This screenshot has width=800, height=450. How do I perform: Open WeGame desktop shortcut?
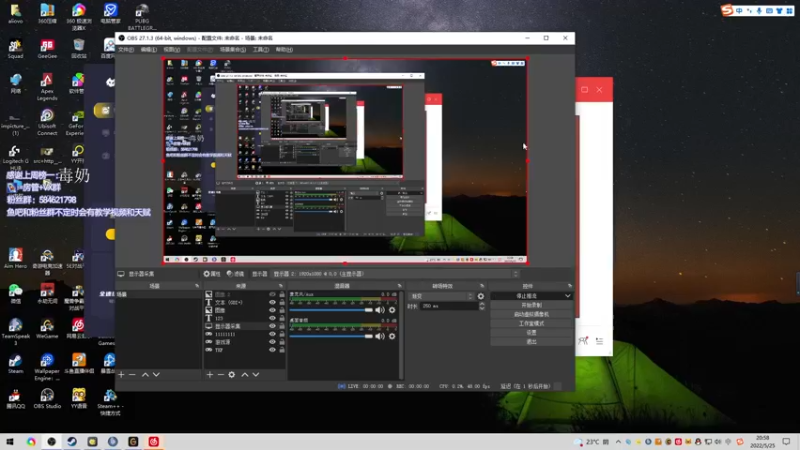47,329
